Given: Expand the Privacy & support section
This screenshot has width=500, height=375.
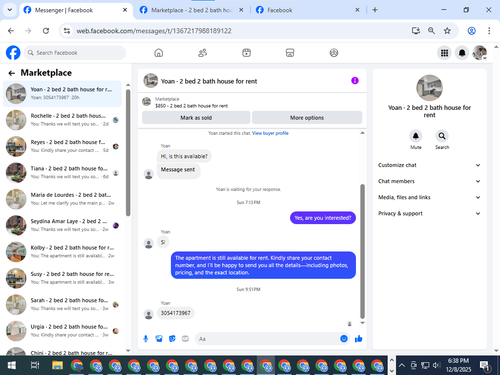Looking at the screenshot, I should coord(429,213).
